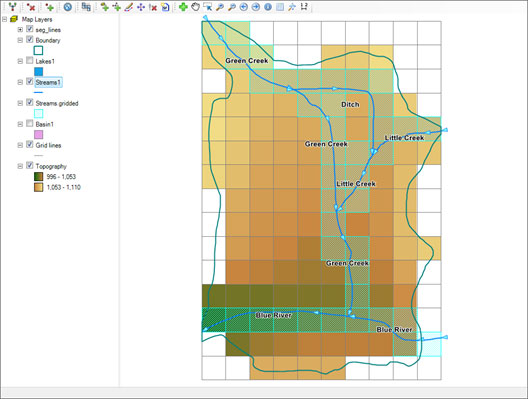Select the seg_lines layer name
Screen dimensions: 528x399
click(48, 30)
